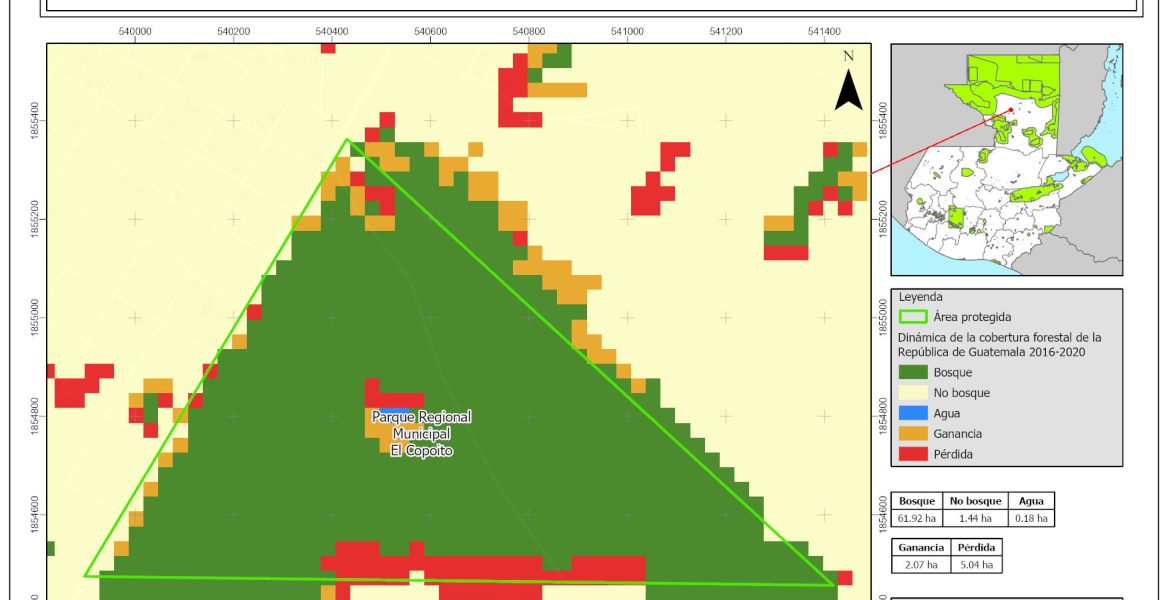Click the red location dot in inset map
The height and width of the screenshot is (600, 1170).
pyautogui.click(x=1011, y=110)
